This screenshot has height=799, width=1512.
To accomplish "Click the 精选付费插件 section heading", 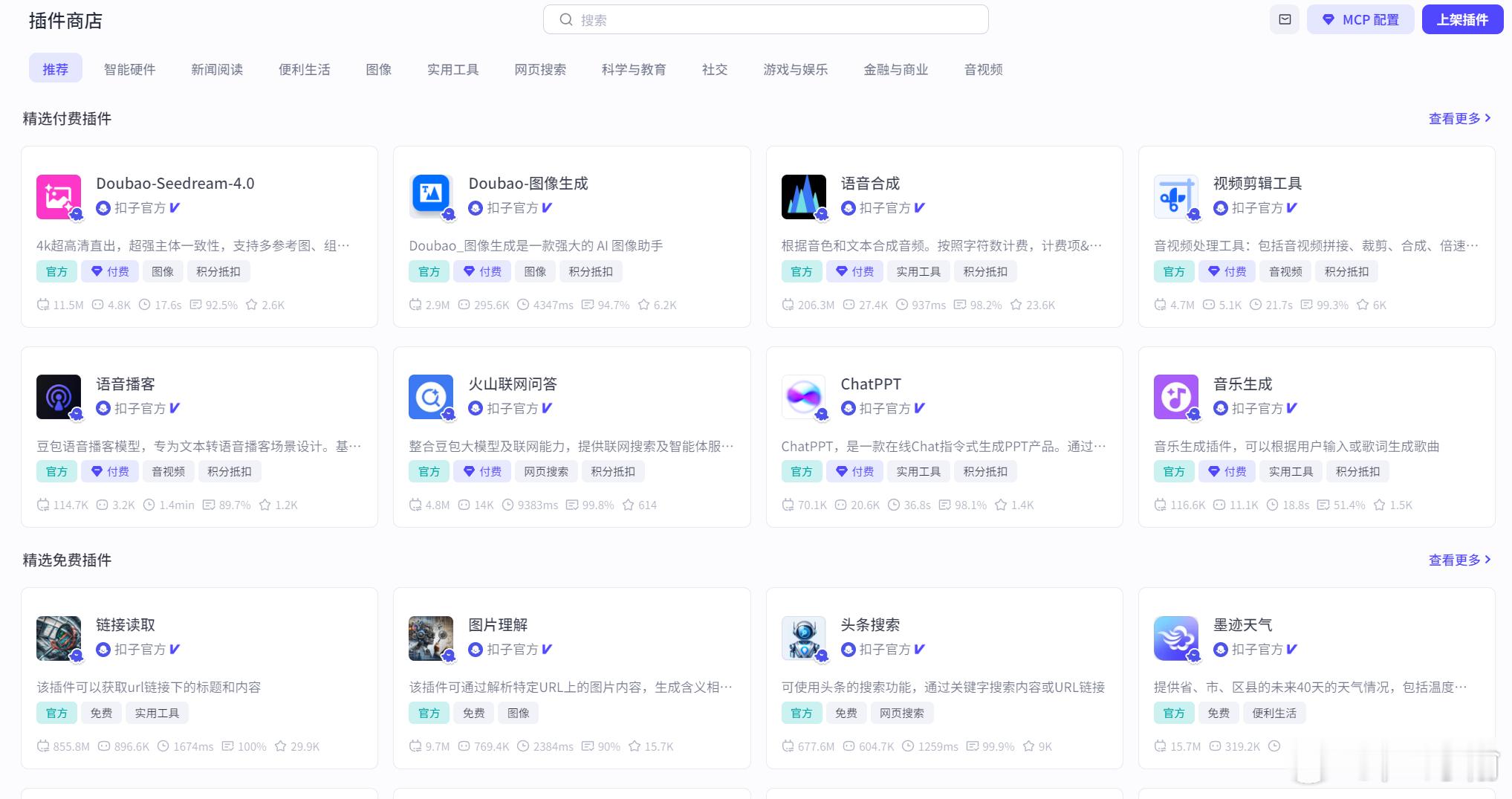I will (x=67, y=118).
